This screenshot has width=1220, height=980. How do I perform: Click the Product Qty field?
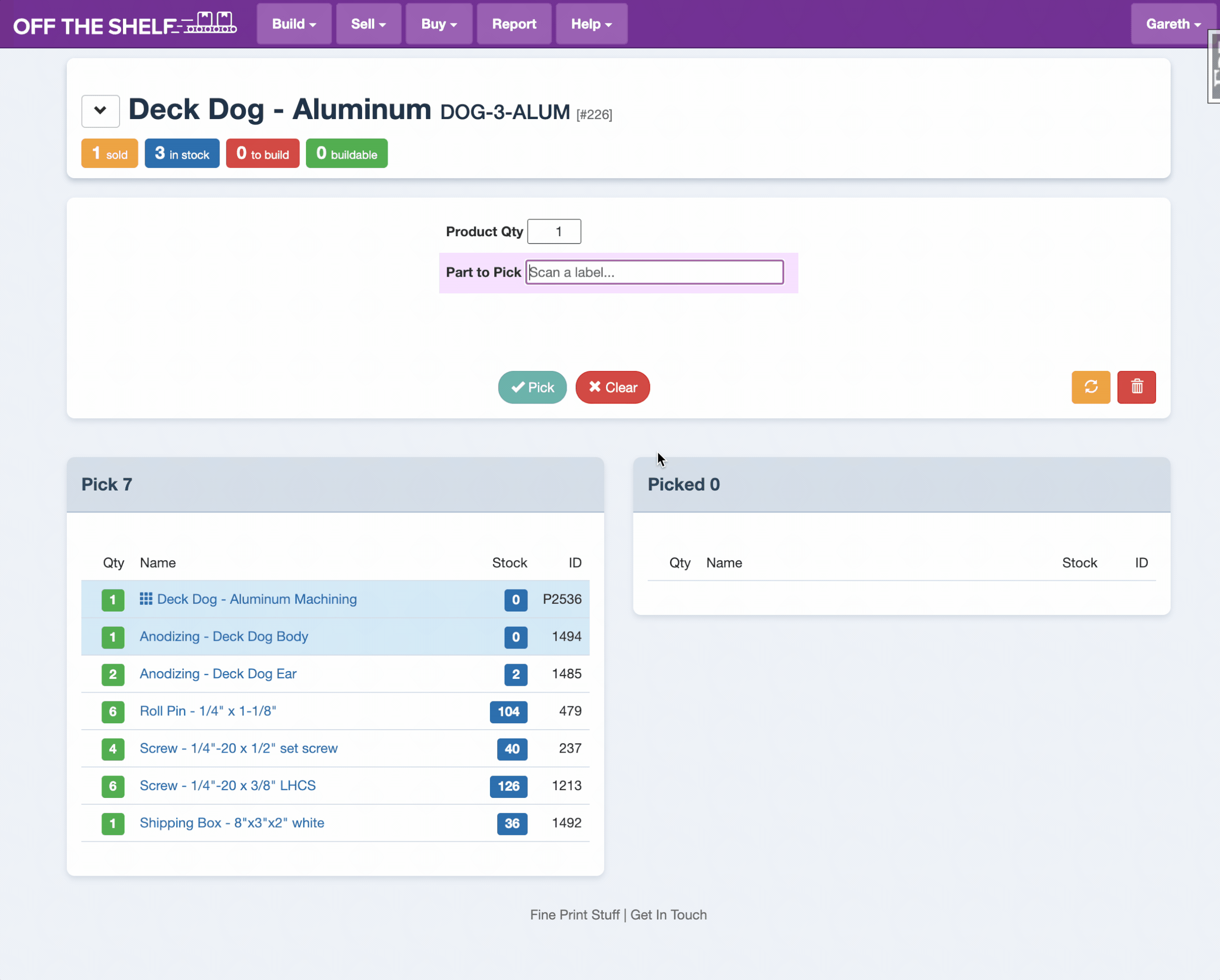coord(554,231)
